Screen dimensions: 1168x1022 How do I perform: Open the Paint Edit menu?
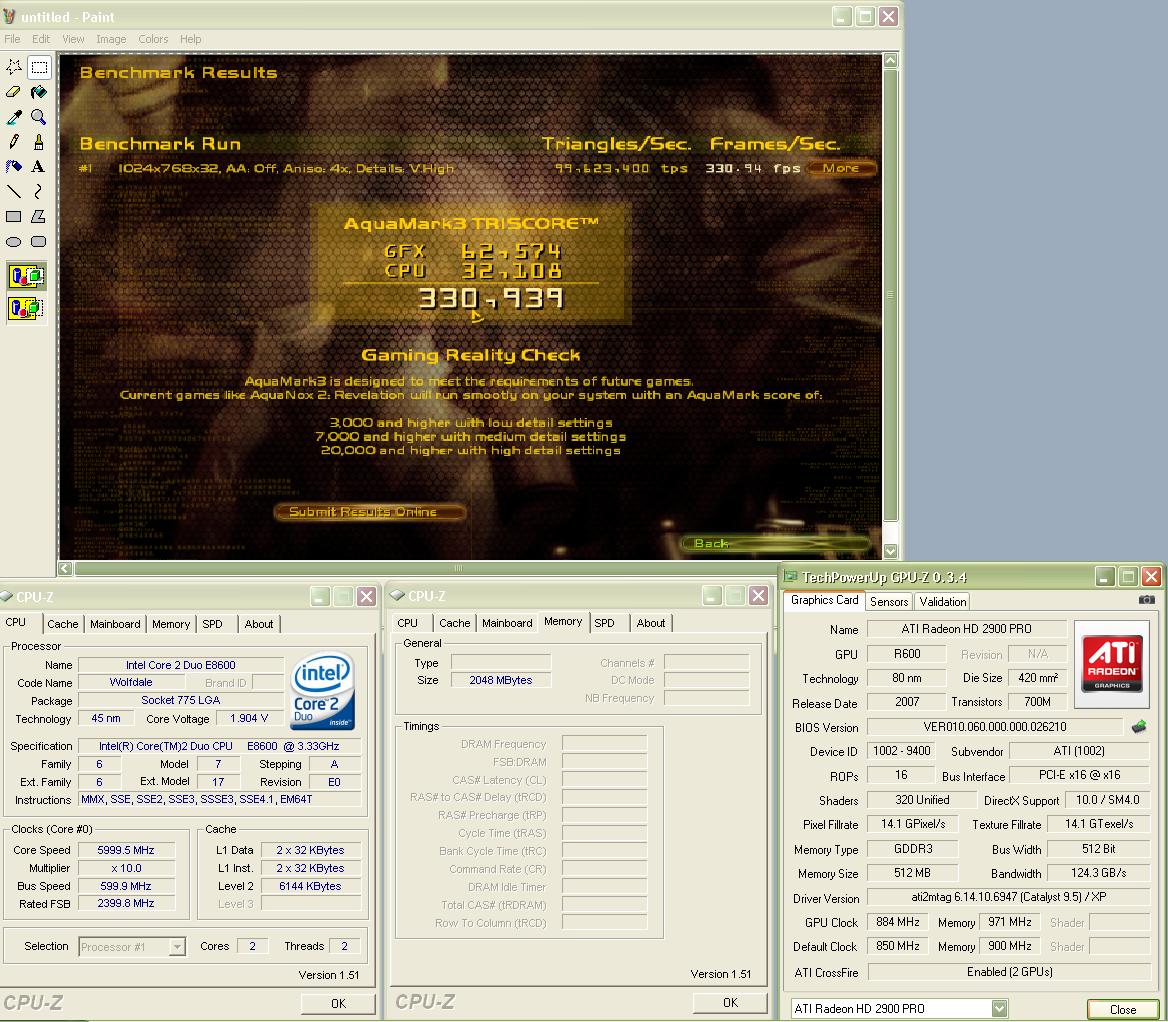(x=41, y=39)
